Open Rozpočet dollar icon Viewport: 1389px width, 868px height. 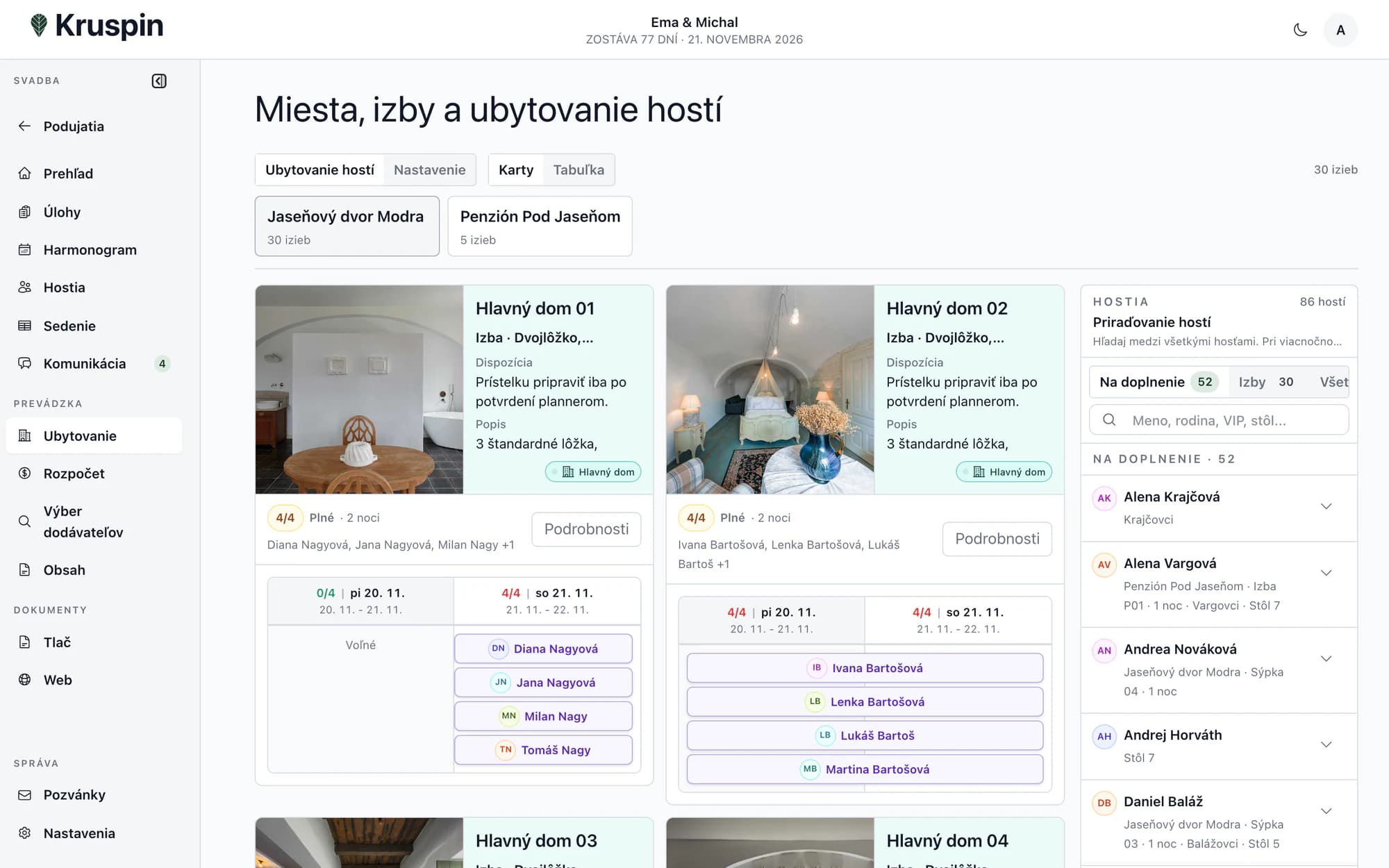click(25, 474)
